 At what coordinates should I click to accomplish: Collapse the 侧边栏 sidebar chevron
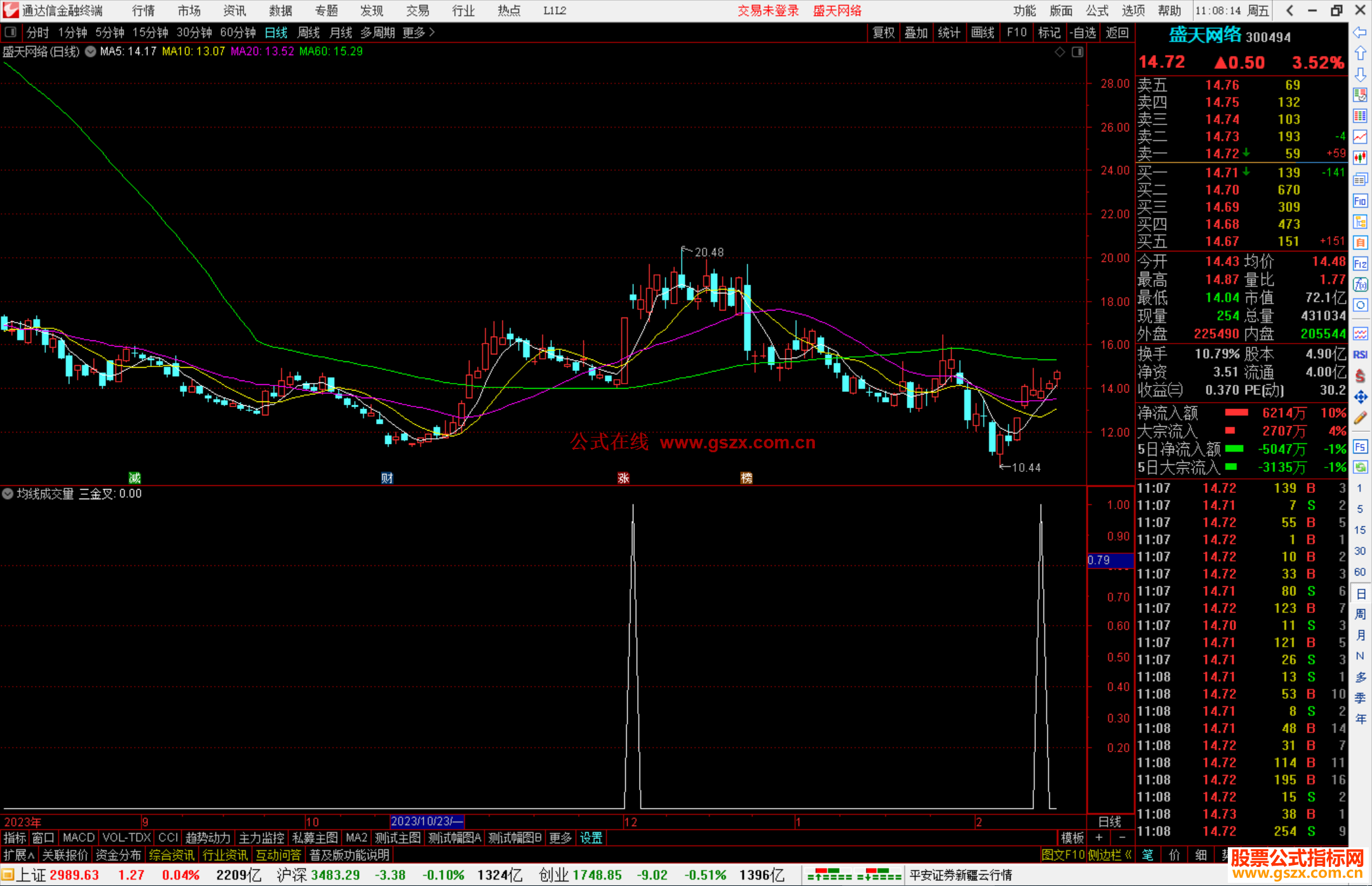(1128, 855)
